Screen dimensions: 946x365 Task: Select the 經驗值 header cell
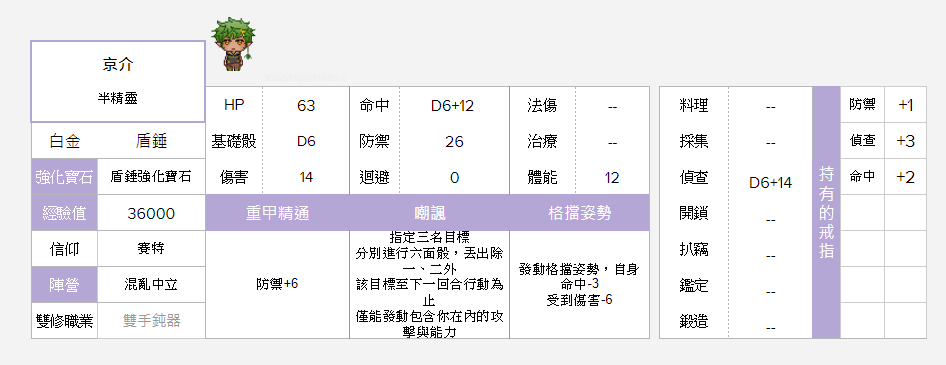click(64, 213)
